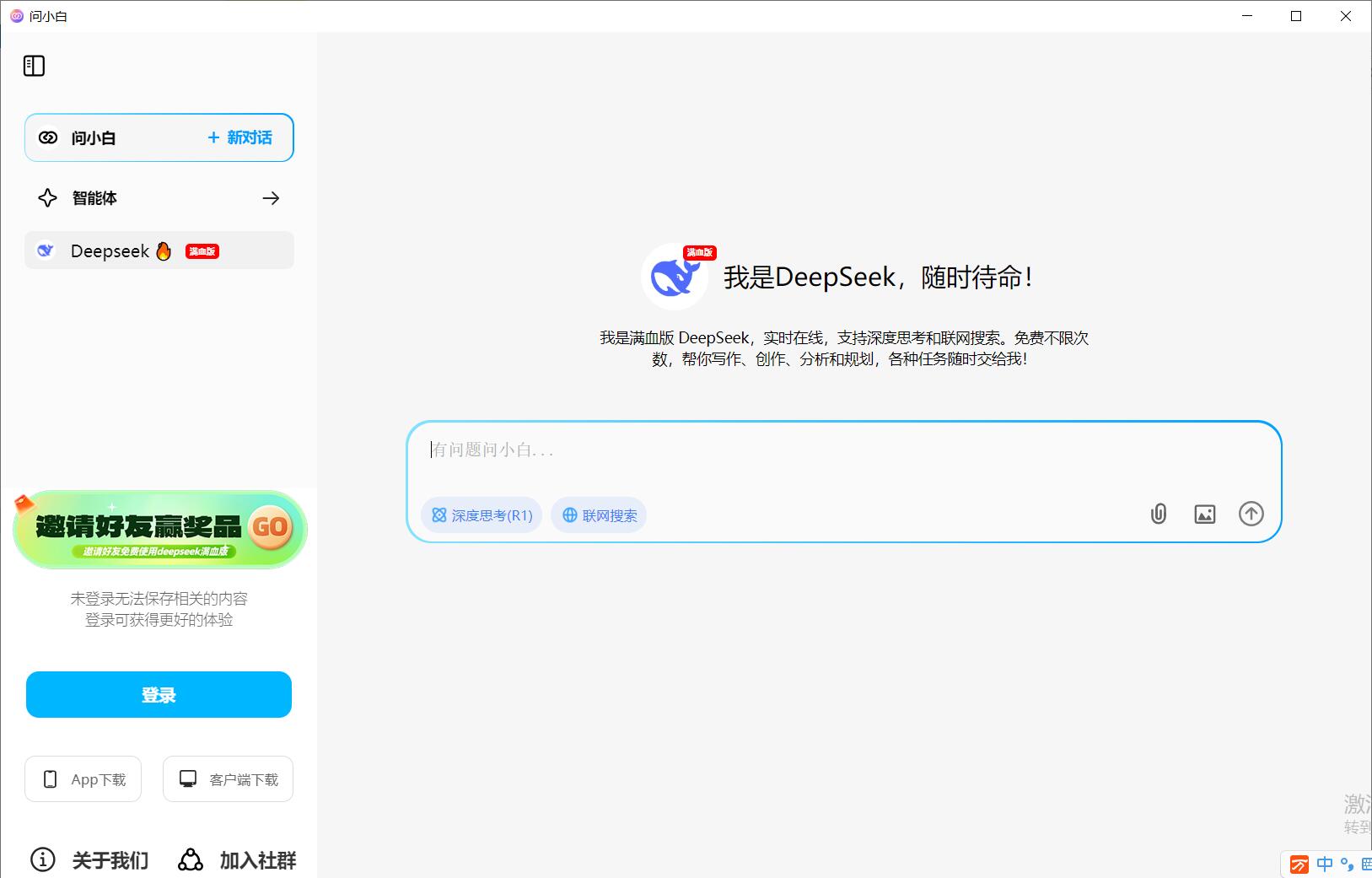Close the 问小白 window
Screen dimensions: 1372x878
(x=1346, y=16)
